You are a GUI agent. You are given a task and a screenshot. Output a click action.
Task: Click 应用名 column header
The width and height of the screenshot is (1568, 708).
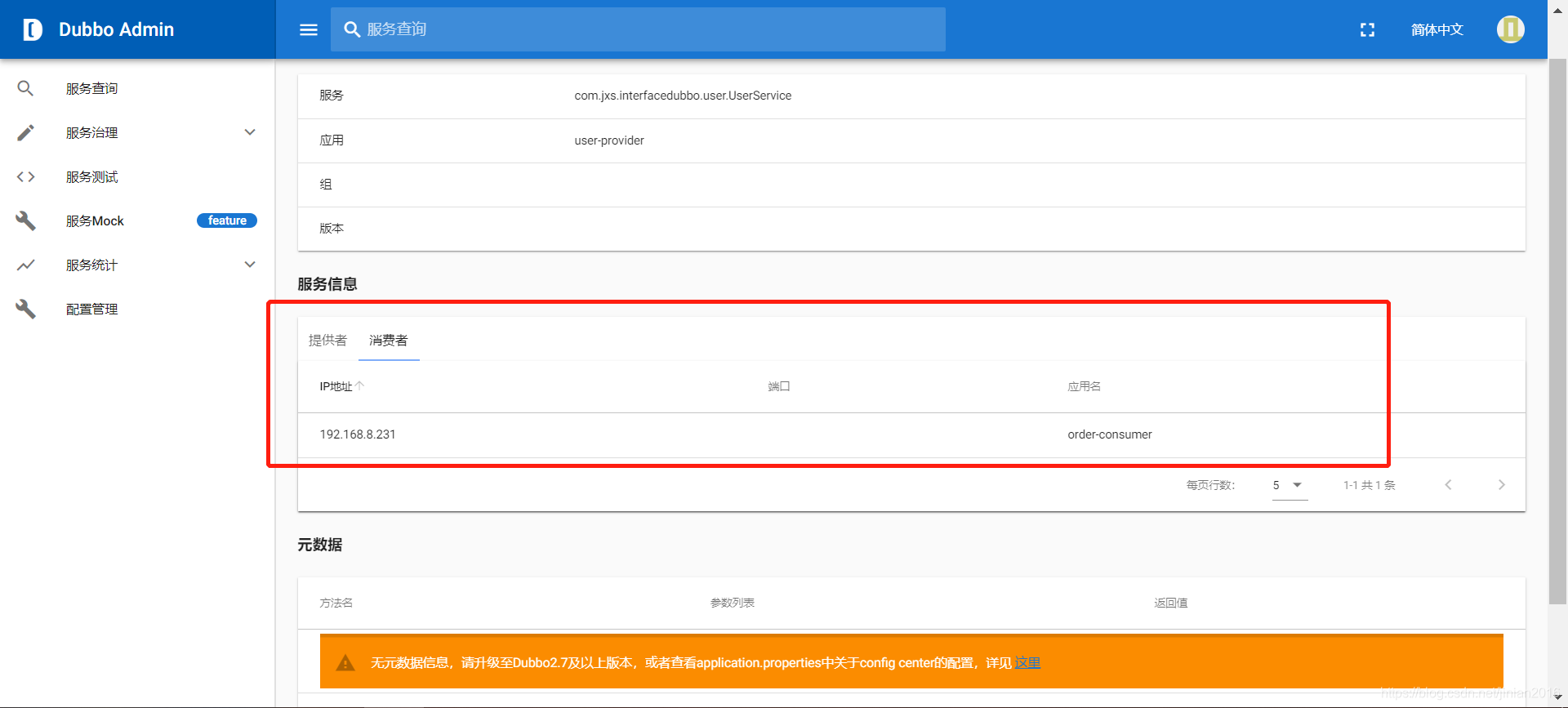pyautogui.click(x=1084, y=386)
